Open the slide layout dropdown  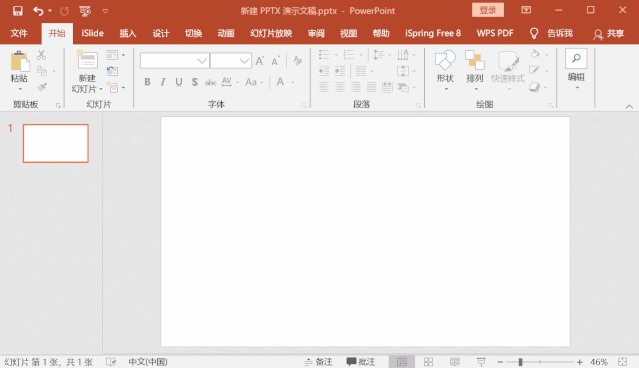point(115,55)
